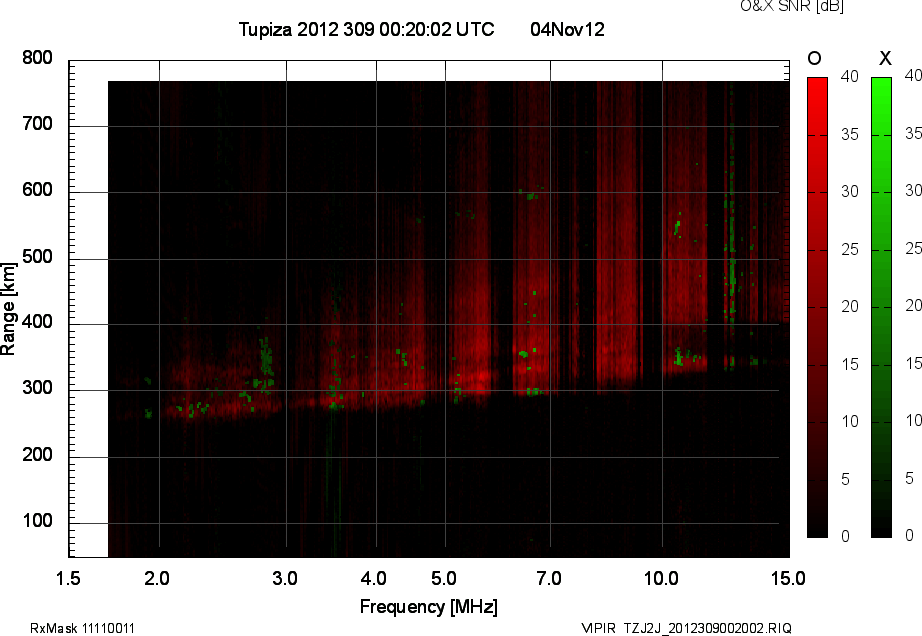Click the 'RxMask 11110011' footer text
Viewport: 922px width, 636px height.
point(83,628)
